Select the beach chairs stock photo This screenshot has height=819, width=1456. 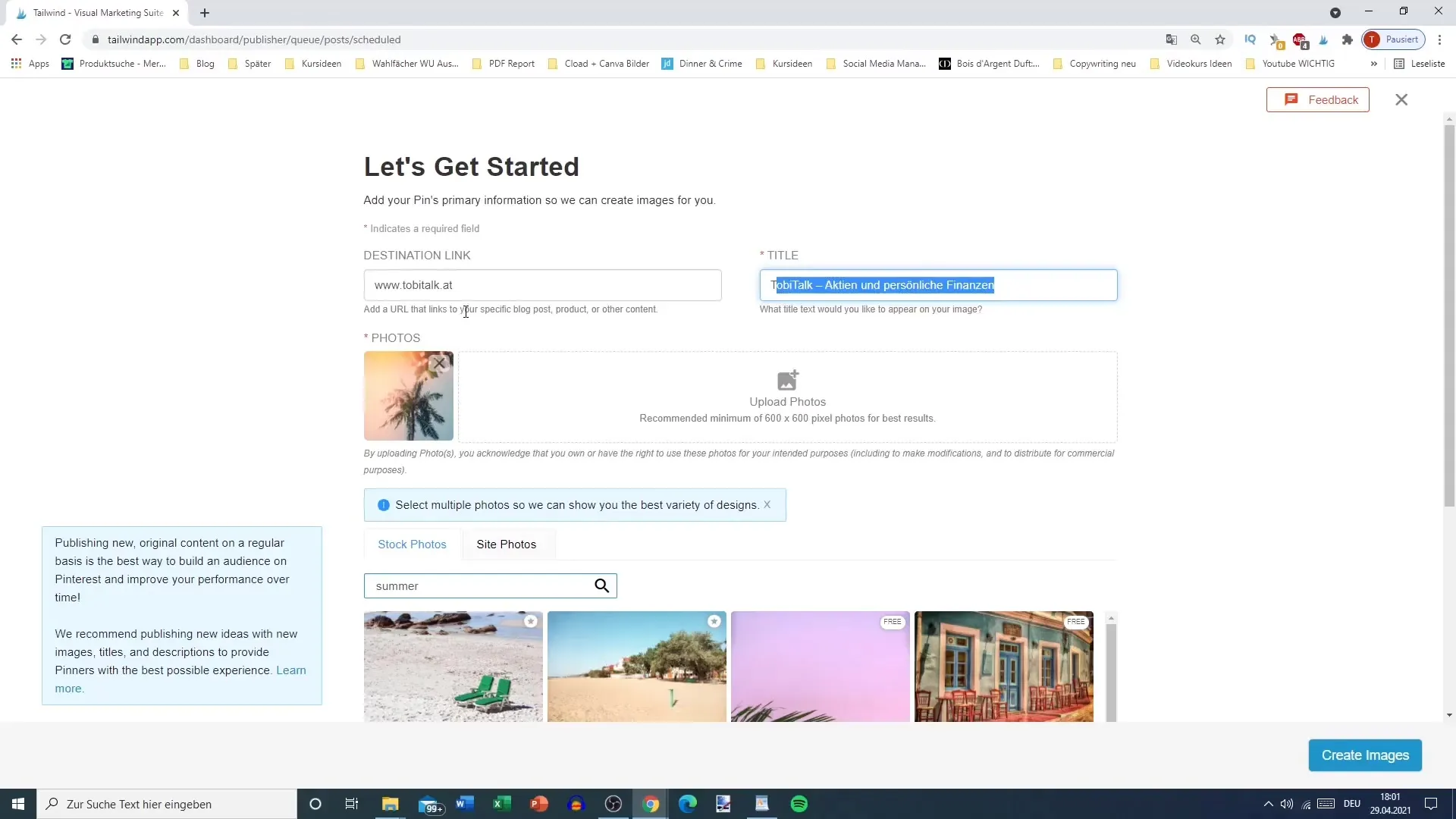[x=453, y=666]
